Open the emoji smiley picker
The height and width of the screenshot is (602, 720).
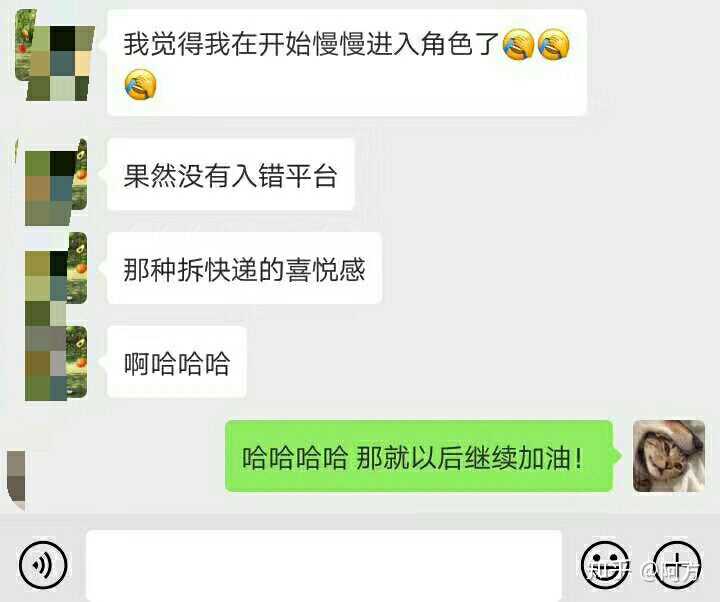point(605,565)
